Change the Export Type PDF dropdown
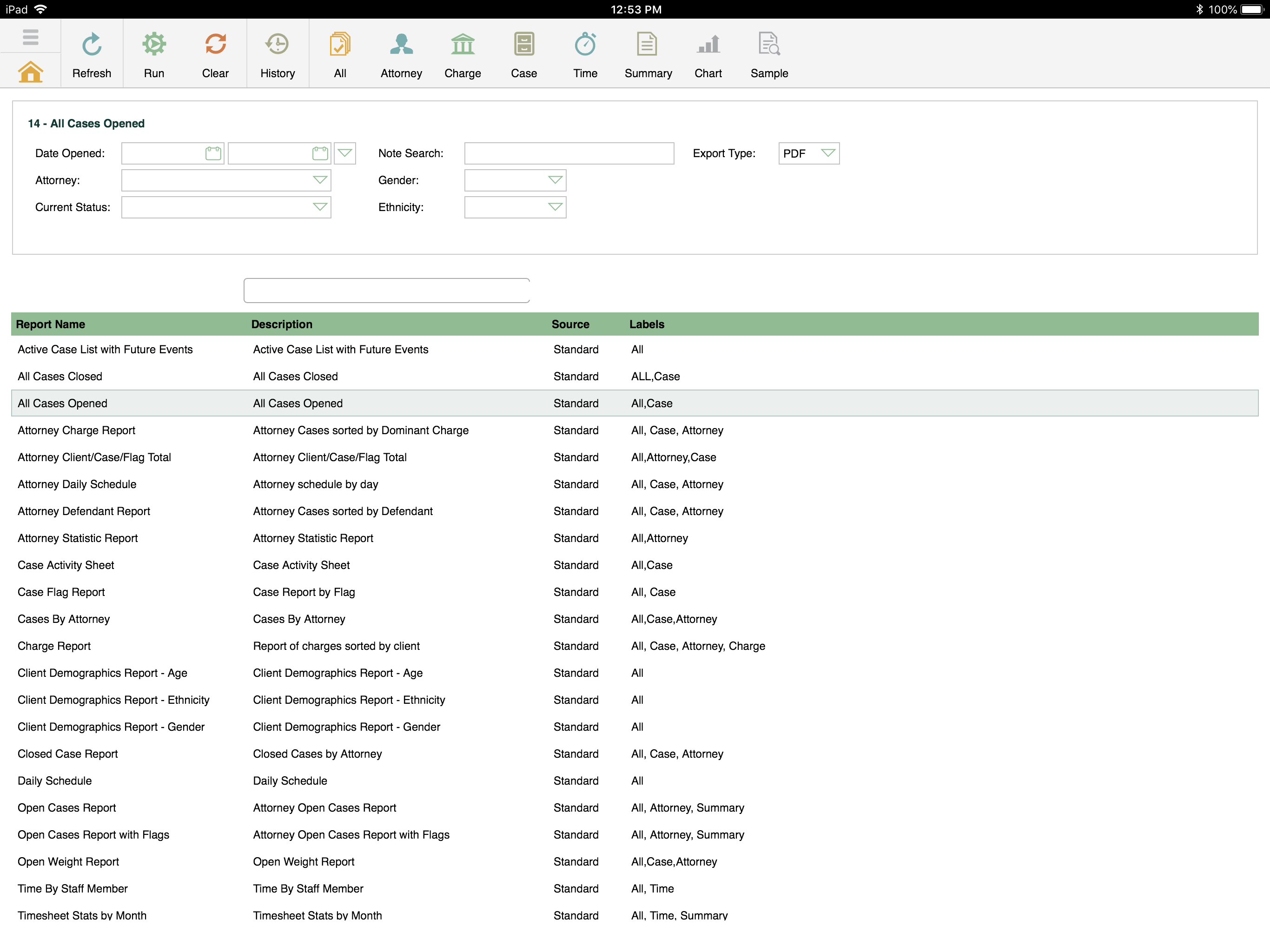This screenshot has height=952, width=1270. point(809,153)
